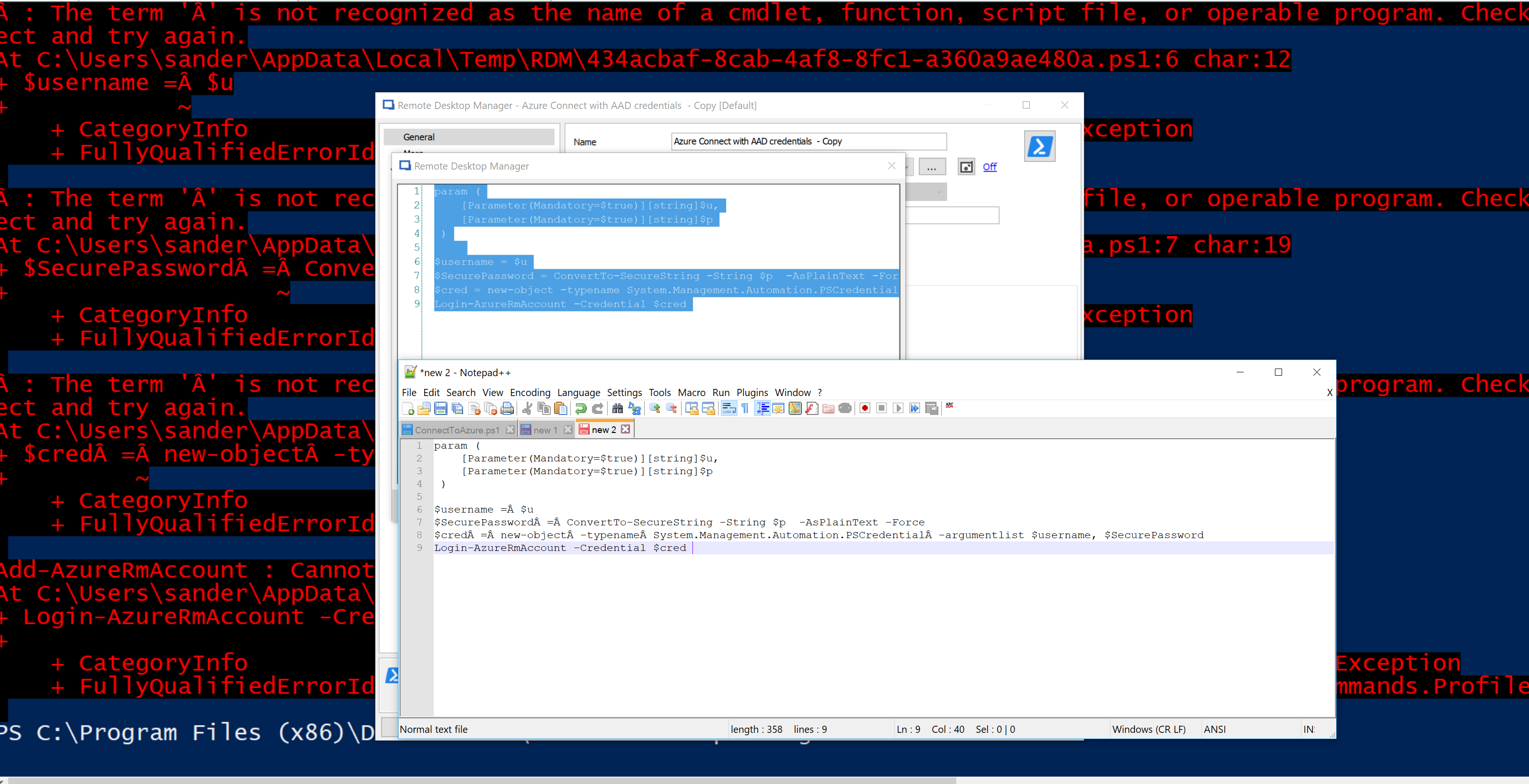
Task: Close the ConnectToAzure.ps1 tab
Action: [x=510, y=429]
